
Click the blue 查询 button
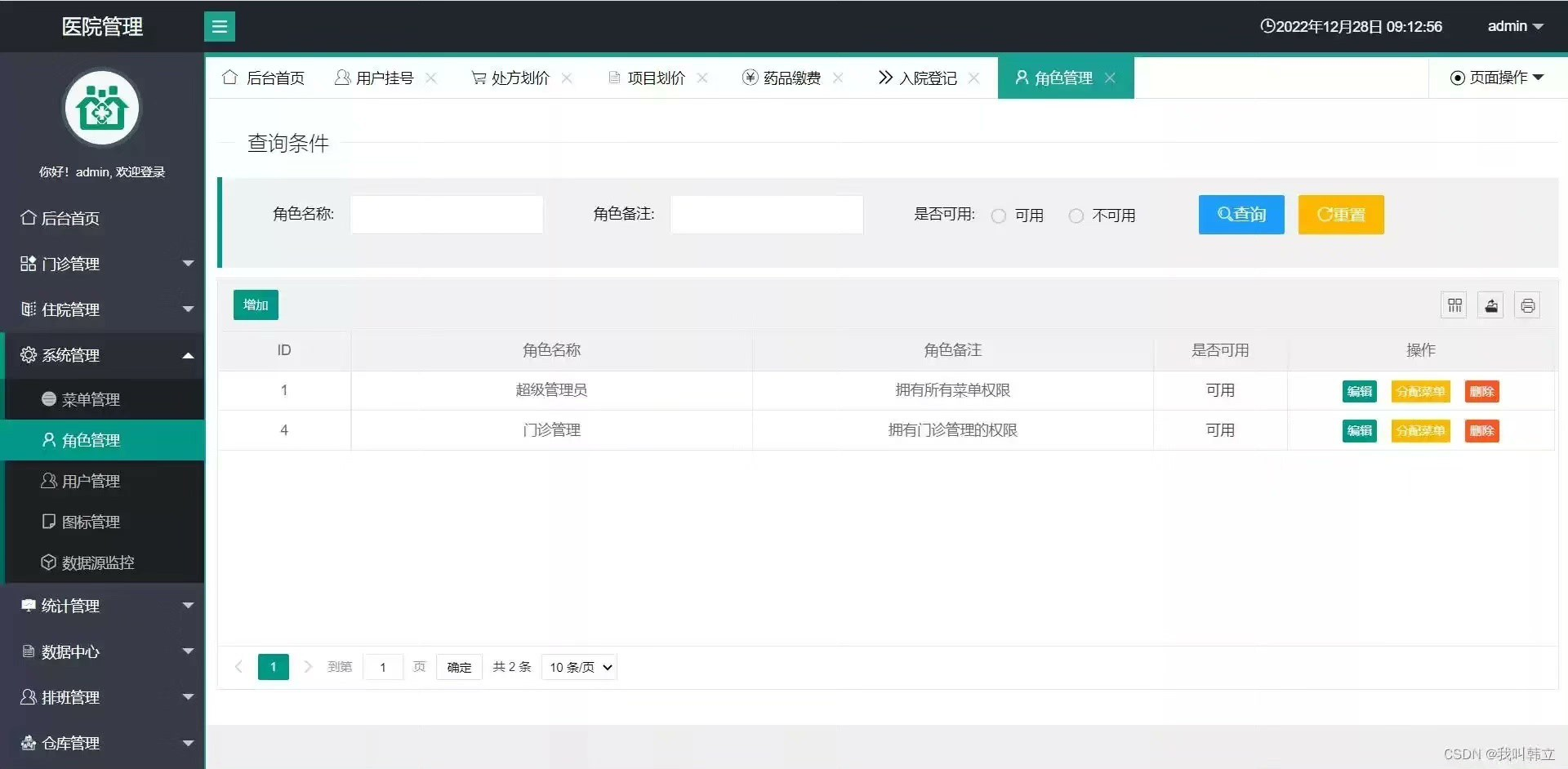[x=1241, y=215]
